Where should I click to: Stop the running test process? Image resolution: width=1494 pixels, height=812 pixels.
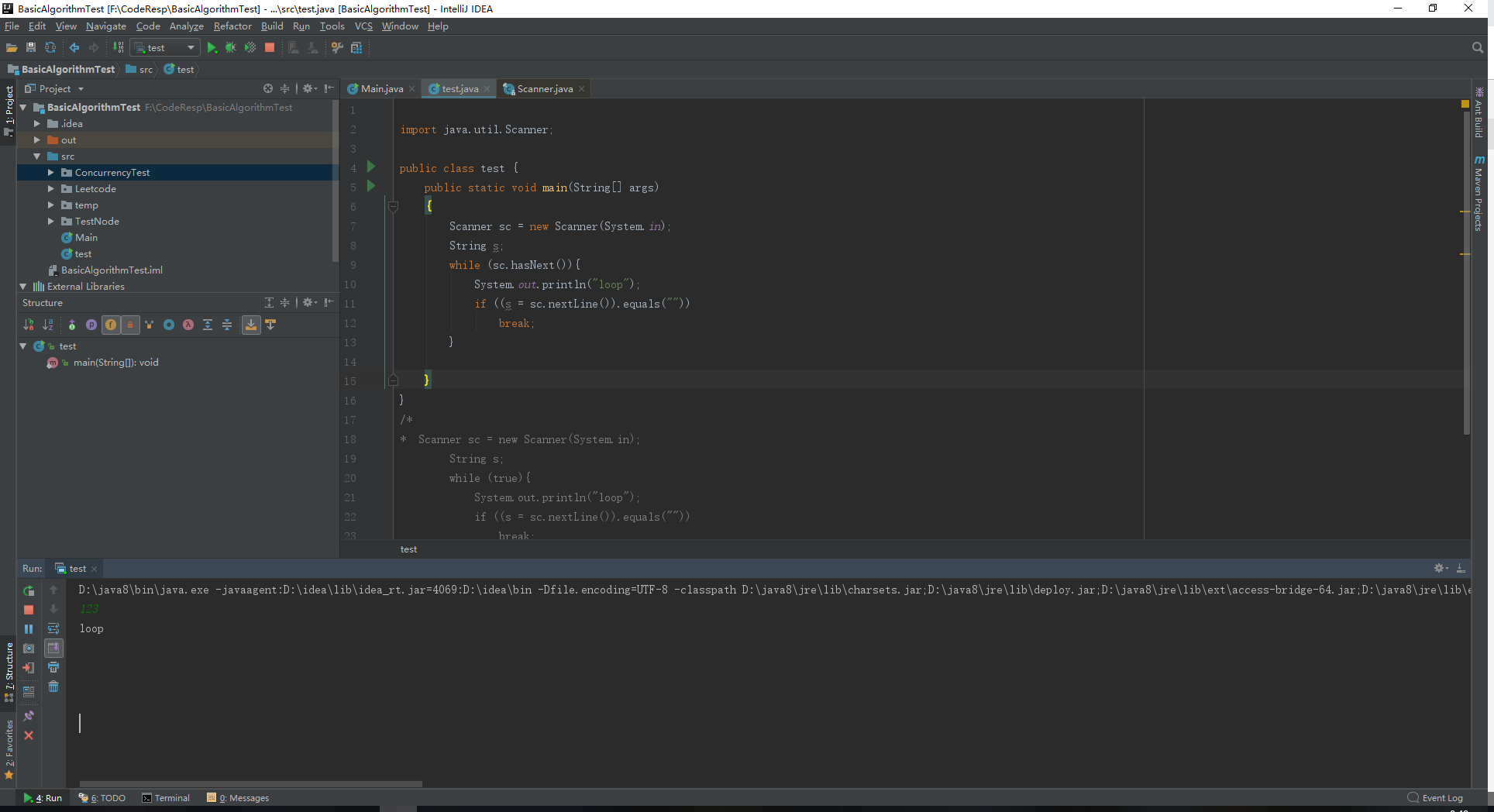click(x=269, y=47)
